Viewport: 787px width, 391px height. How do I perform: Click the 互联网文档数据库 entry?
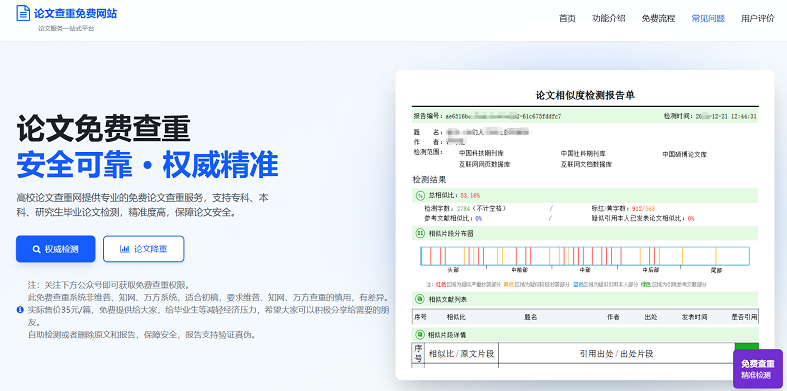(x=586, y=164)
